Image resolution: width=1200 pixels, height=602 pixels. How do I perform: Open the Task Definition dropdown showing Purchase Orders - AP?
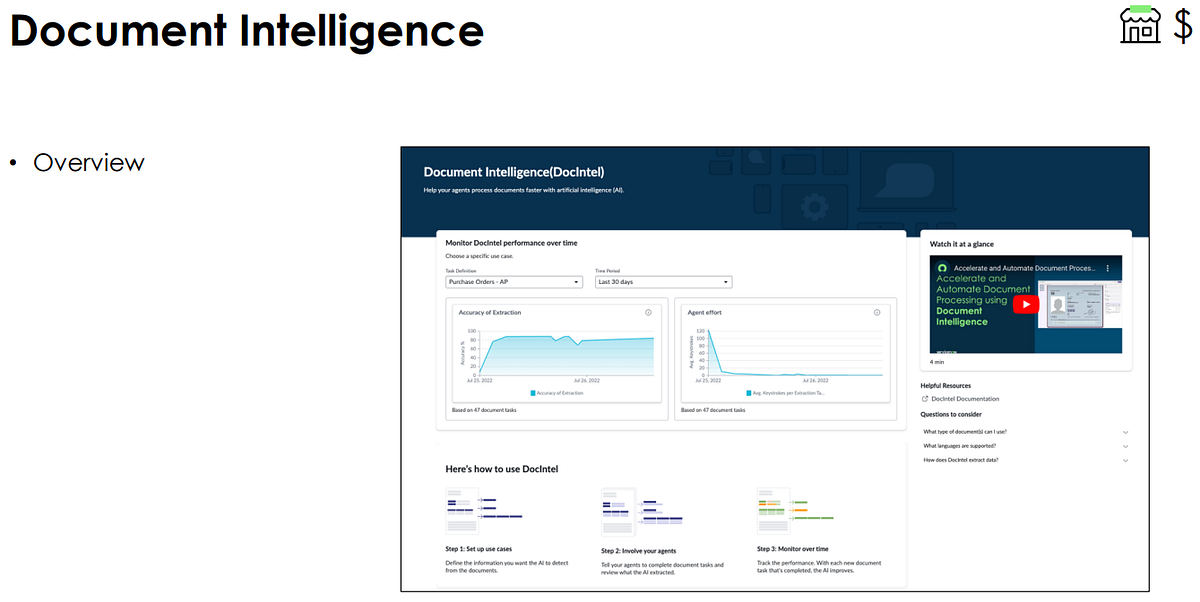coord(513,281)
